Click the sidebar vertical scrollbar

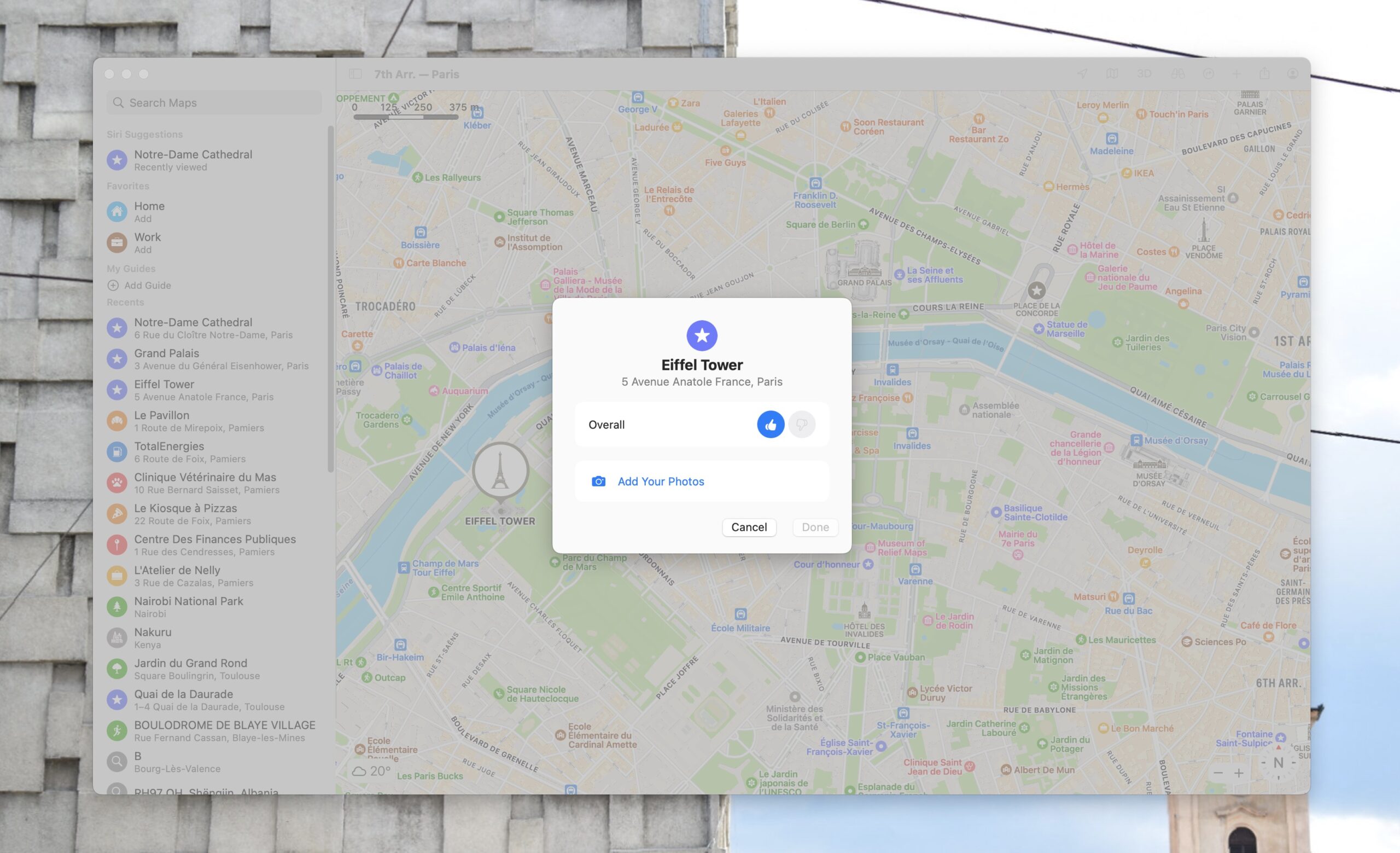[x=331, y=299]
